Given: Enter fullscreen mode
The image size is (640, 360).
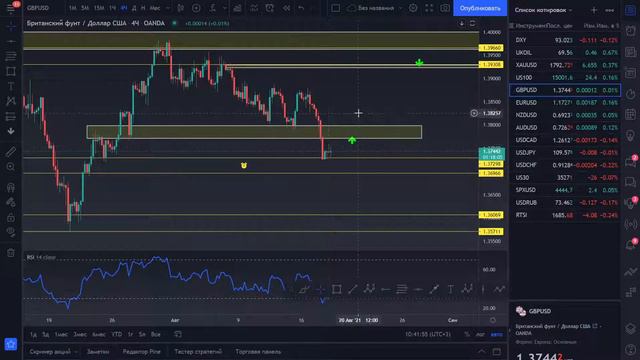Looking at the screenshot, I should (x=429, y=8).
